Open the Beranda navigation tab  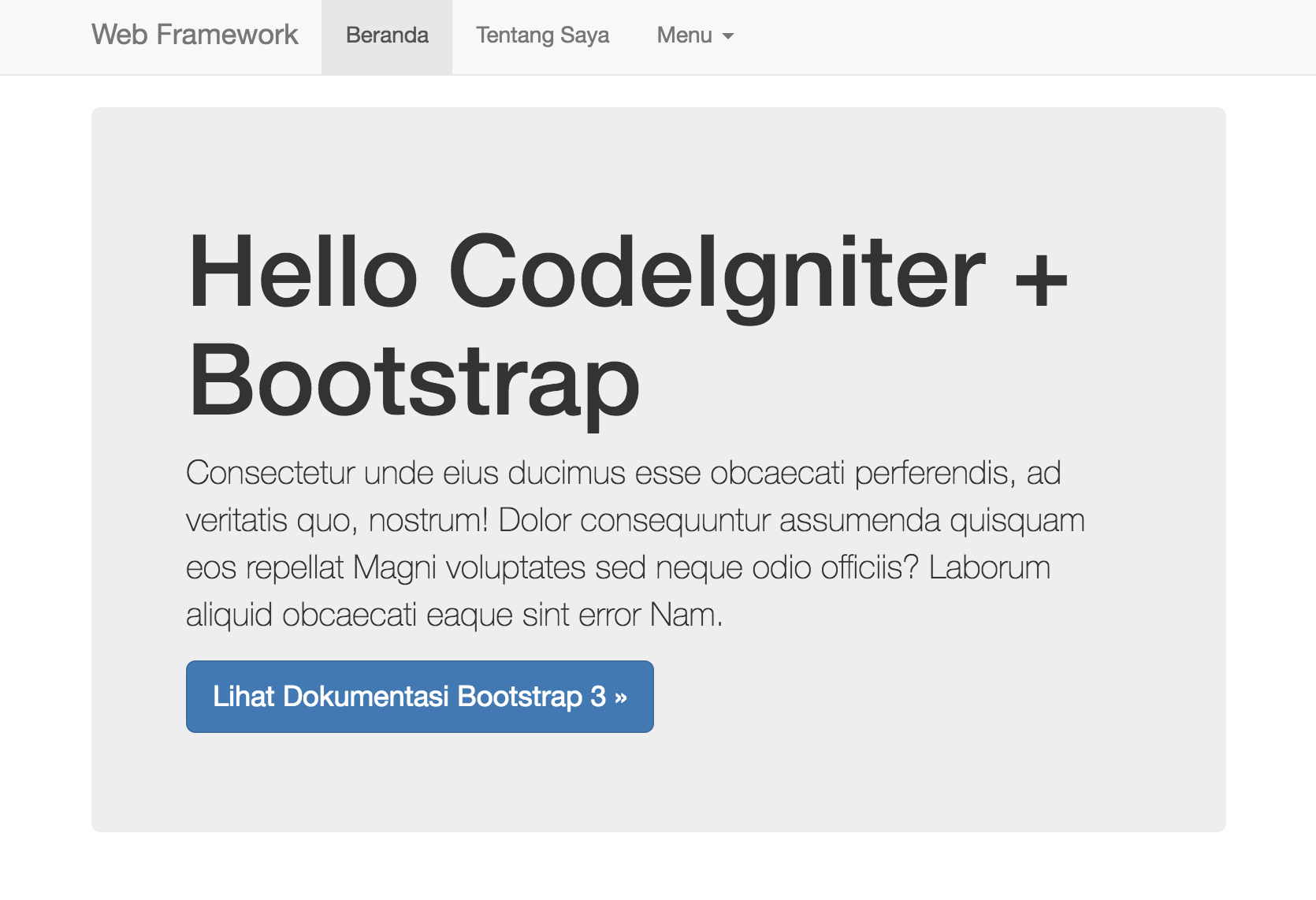click(x=387, y=36)
